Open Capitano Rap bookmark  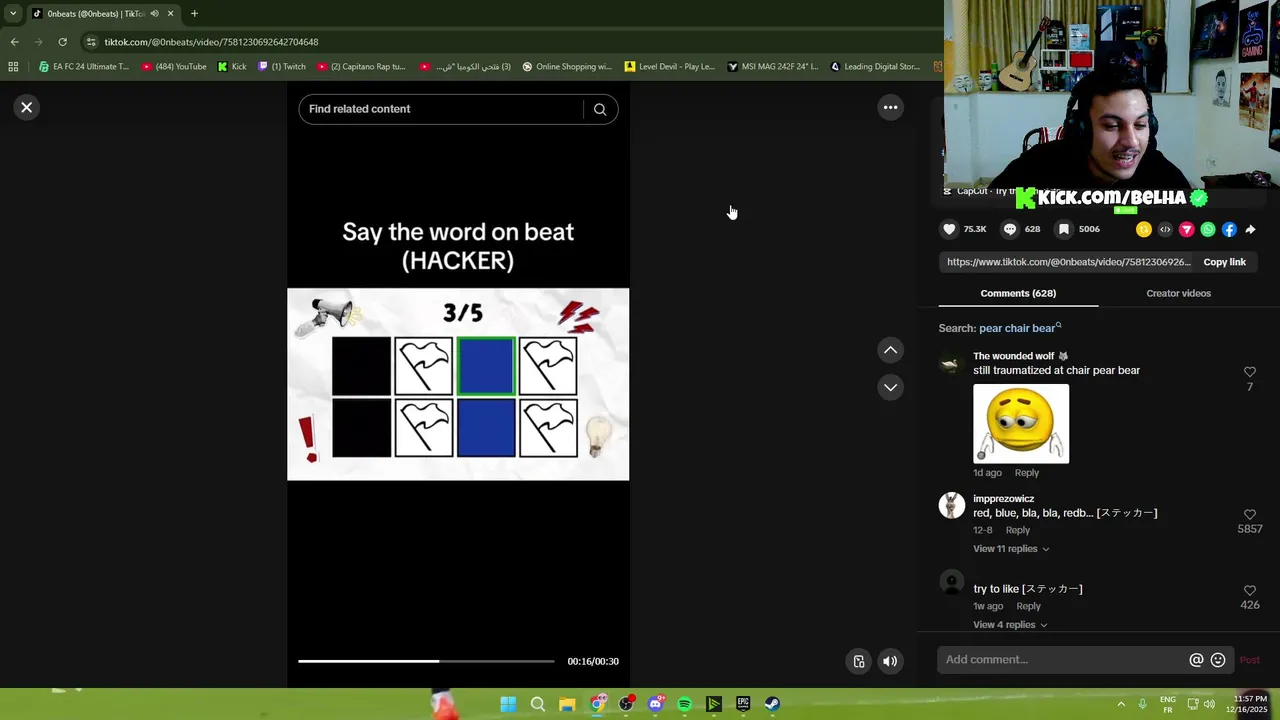[x=361, y=67]
